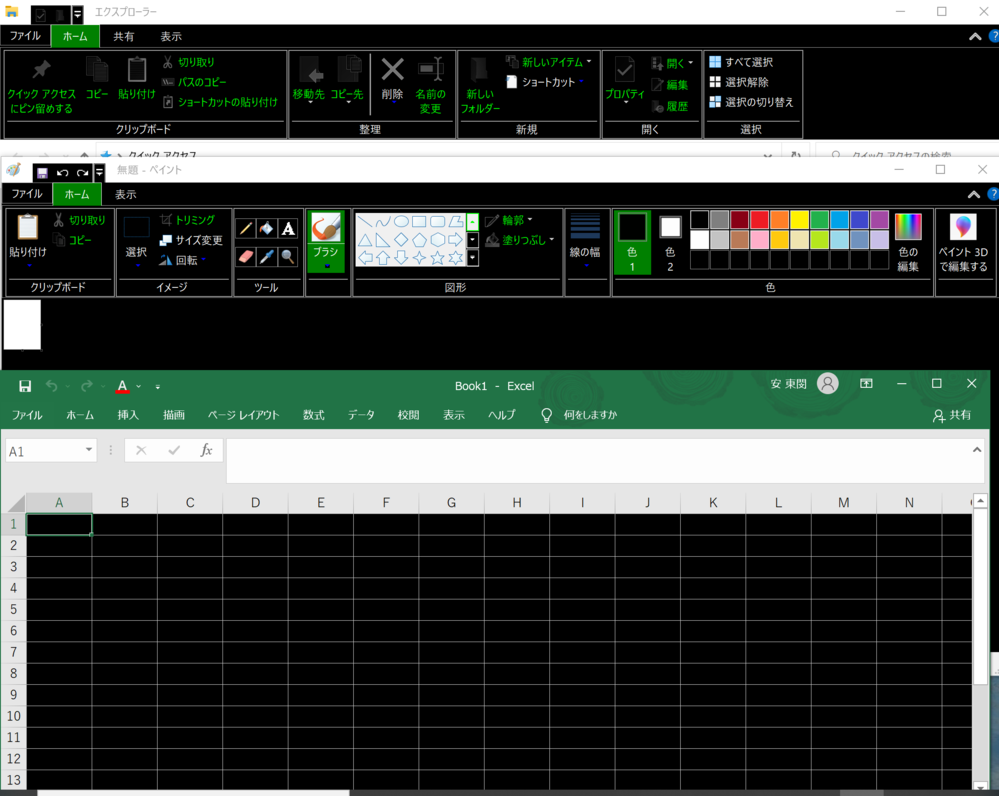Click Excel user account avatar

pos(828,384)
